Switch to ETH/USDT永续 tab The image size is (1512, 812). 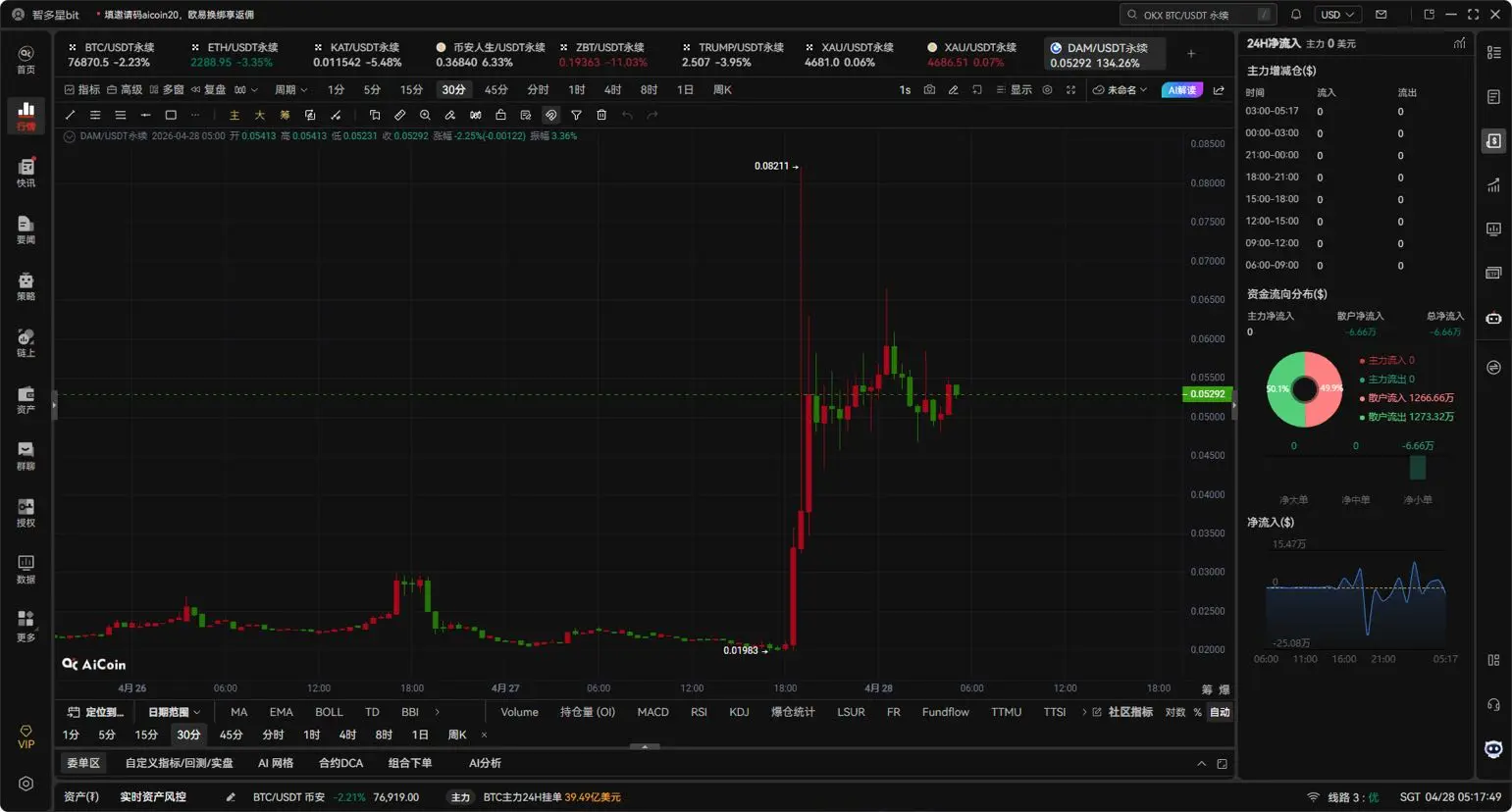[235, 55]
